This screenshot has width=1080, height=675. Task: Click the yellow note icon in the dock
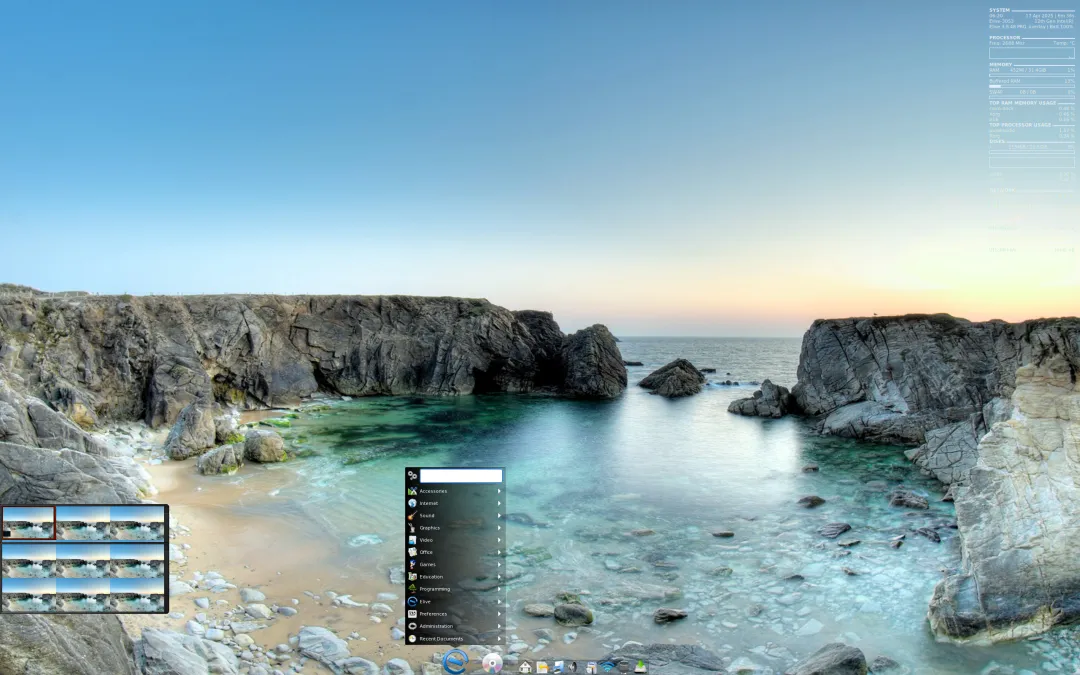coord(542,667)
